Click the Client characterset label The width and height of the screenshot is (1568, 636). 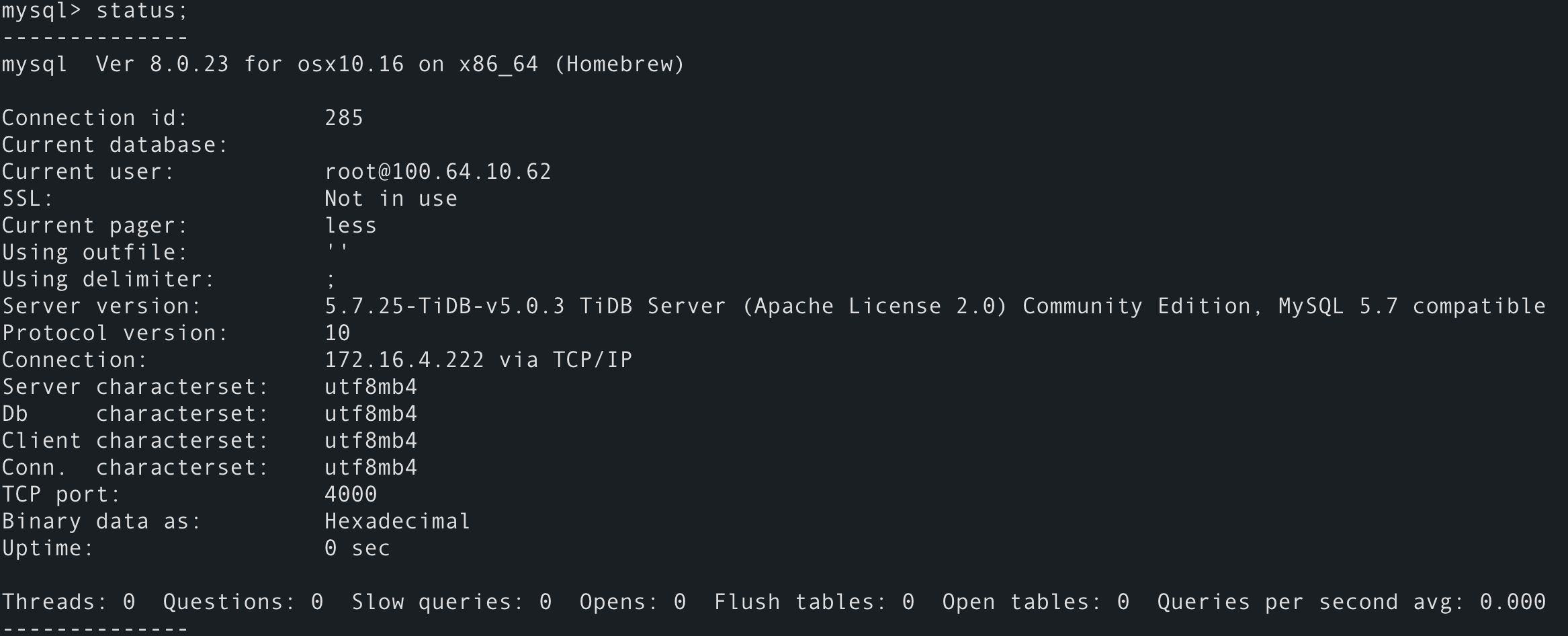136,441
